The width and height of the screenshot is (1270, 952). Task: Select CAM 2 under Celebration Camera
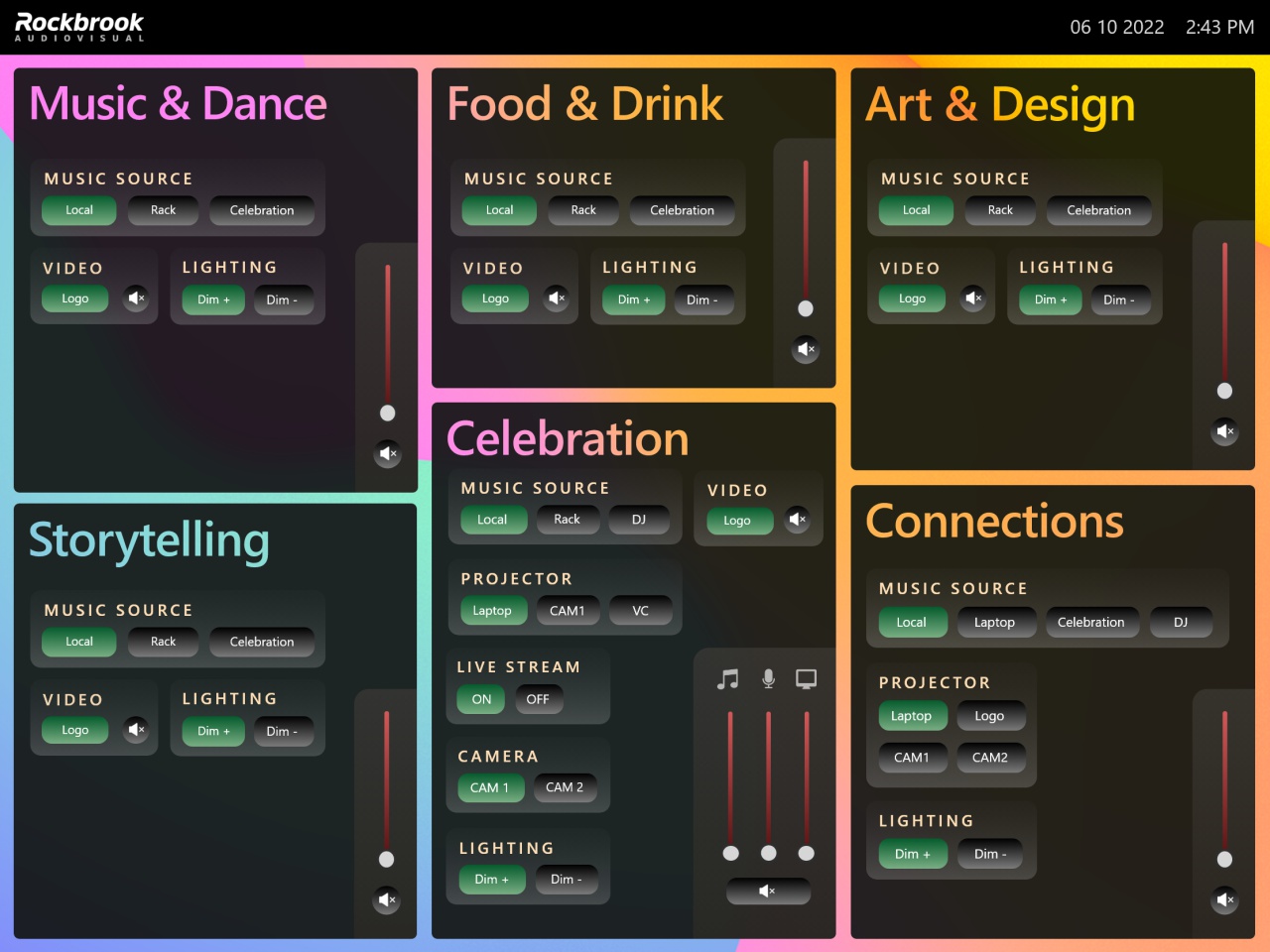pos(565,787)
